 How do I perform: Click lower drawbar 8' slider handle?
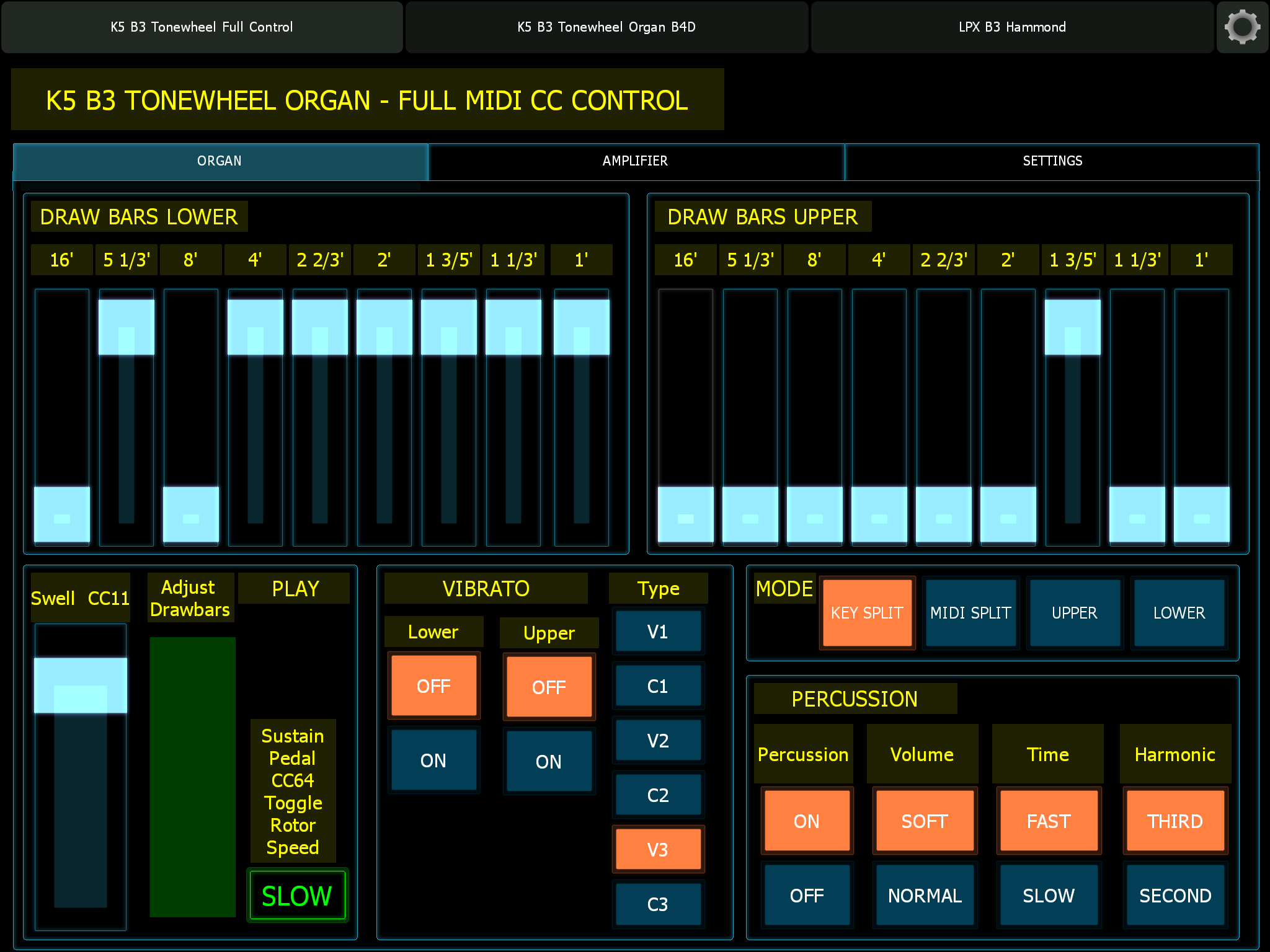coord(191,514)
